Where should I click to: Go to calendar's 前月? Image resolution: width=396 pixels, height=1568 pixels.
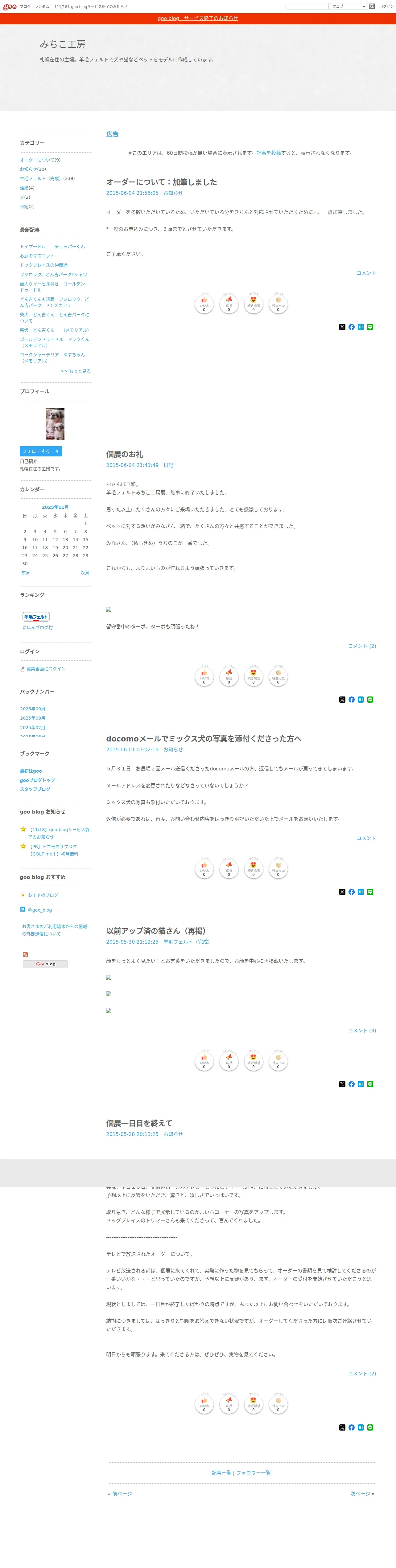[x=26, y=573]
